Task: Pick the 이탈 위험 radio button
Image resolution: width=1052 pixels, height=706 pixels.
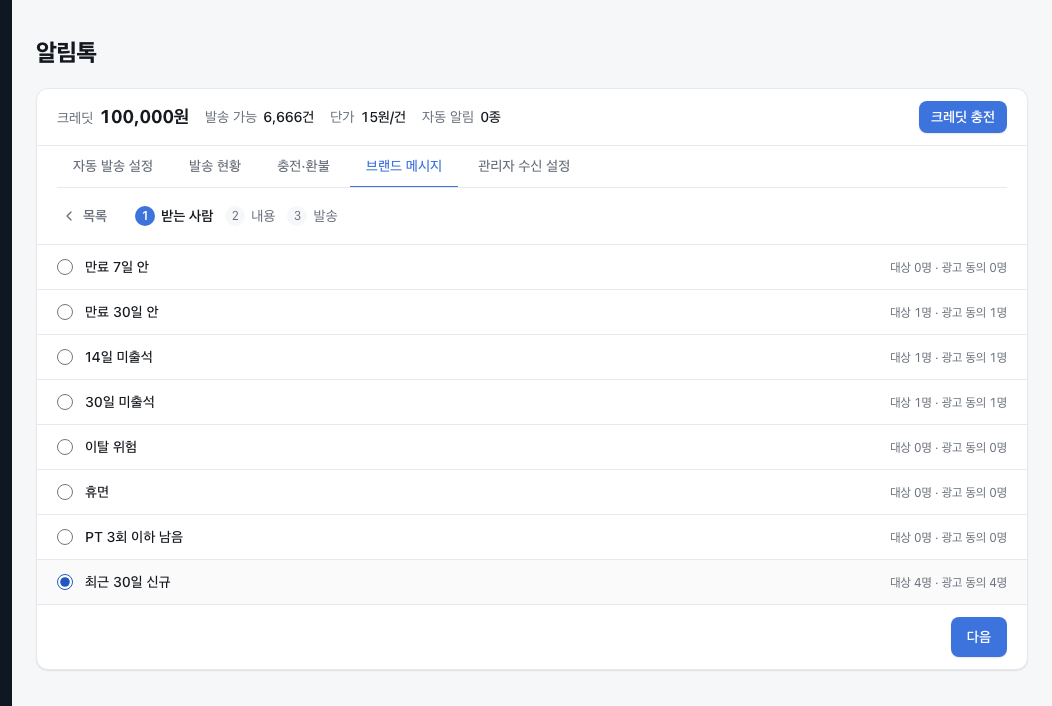Action: click(x=65, y=447)
